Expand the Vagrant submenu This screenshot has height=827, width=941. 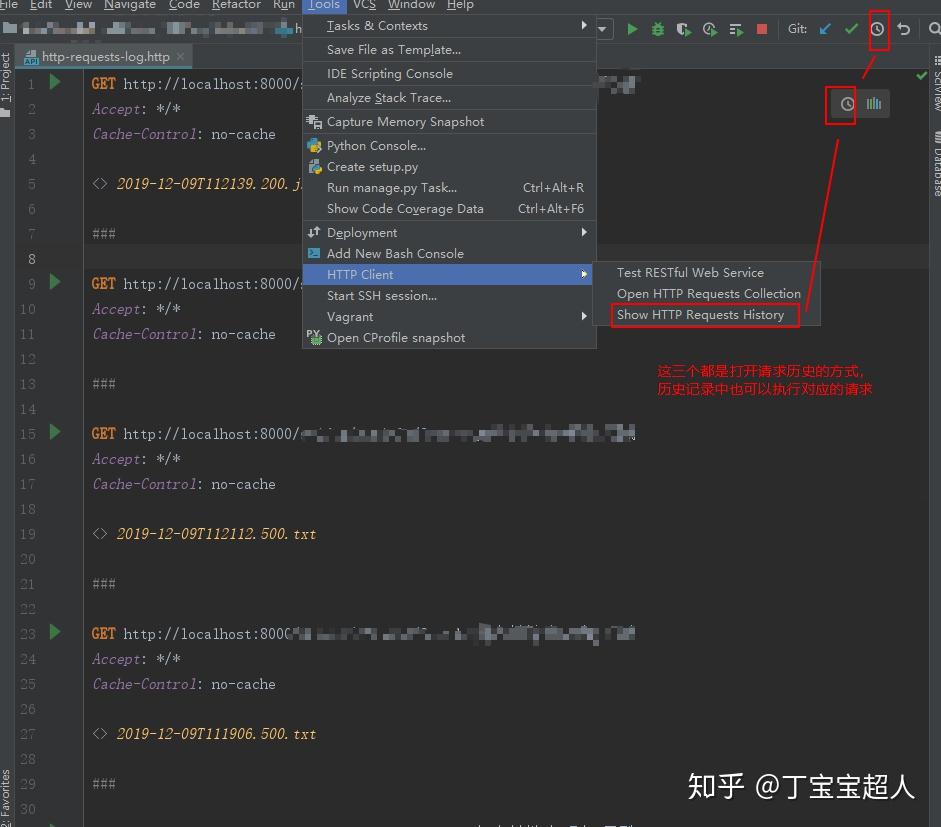pos(350,316)
